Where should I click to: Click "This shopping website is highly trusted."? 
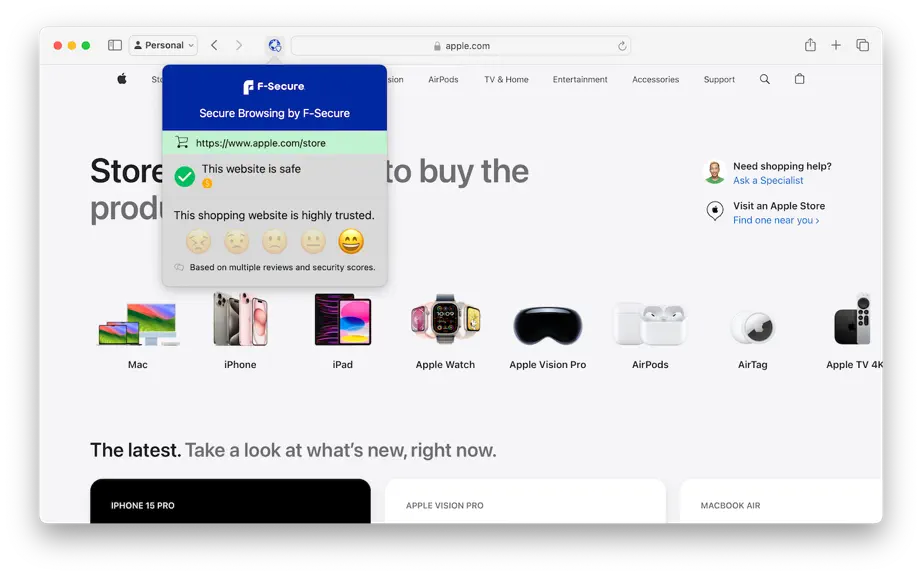274,215
